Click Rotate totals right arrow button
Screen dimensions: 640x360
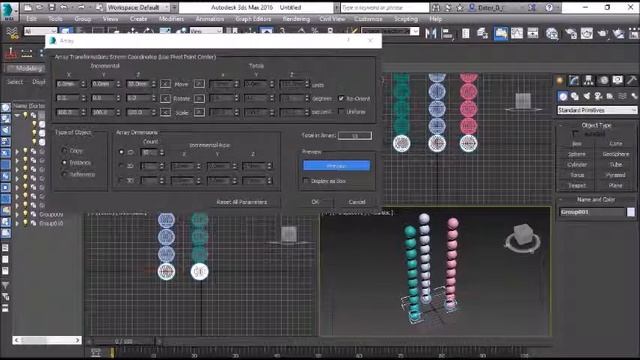(x=199, y=98)
